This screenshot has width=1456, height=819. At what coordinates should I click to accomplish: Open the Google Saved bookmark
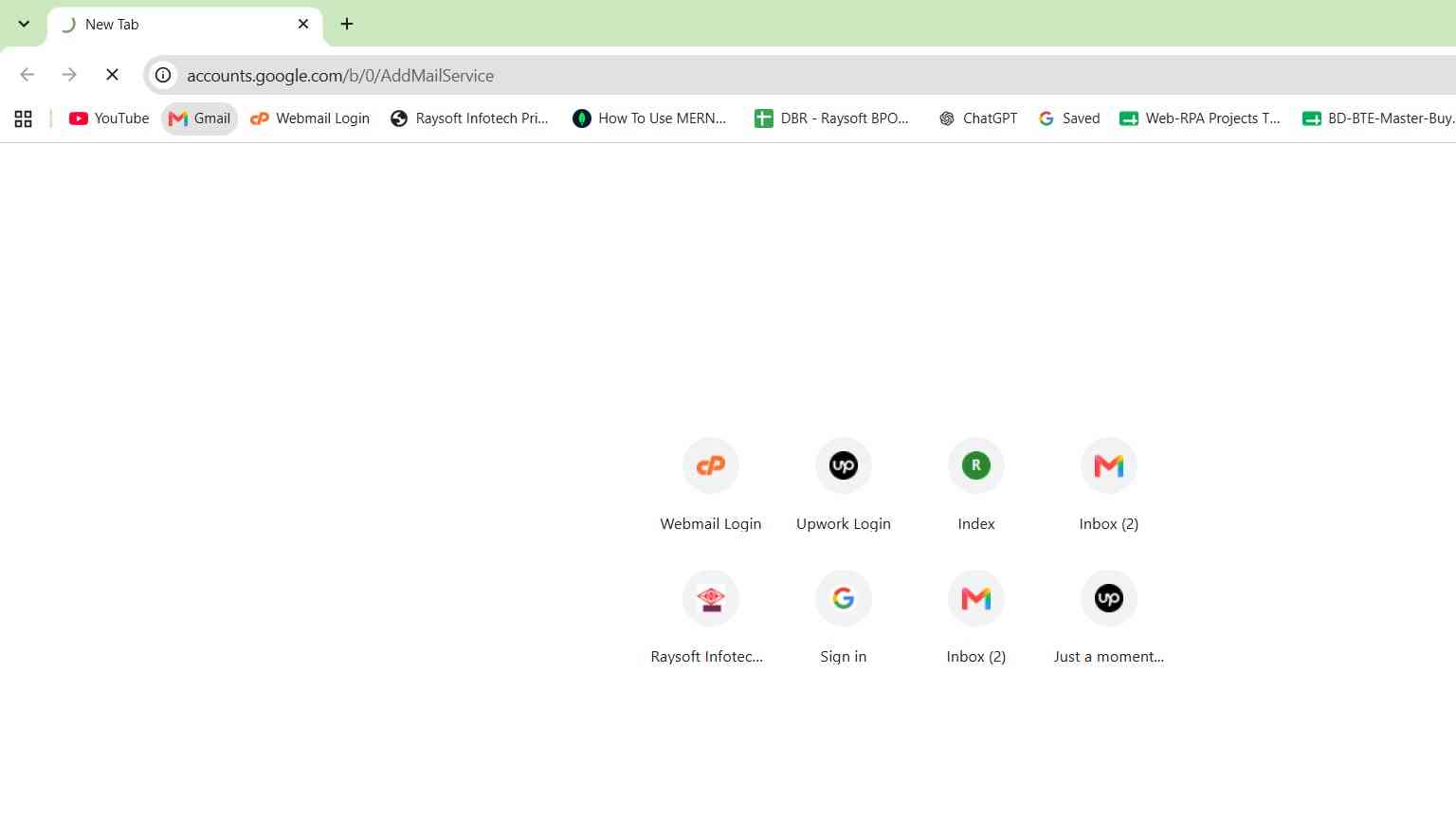(x=1068, y=118)
